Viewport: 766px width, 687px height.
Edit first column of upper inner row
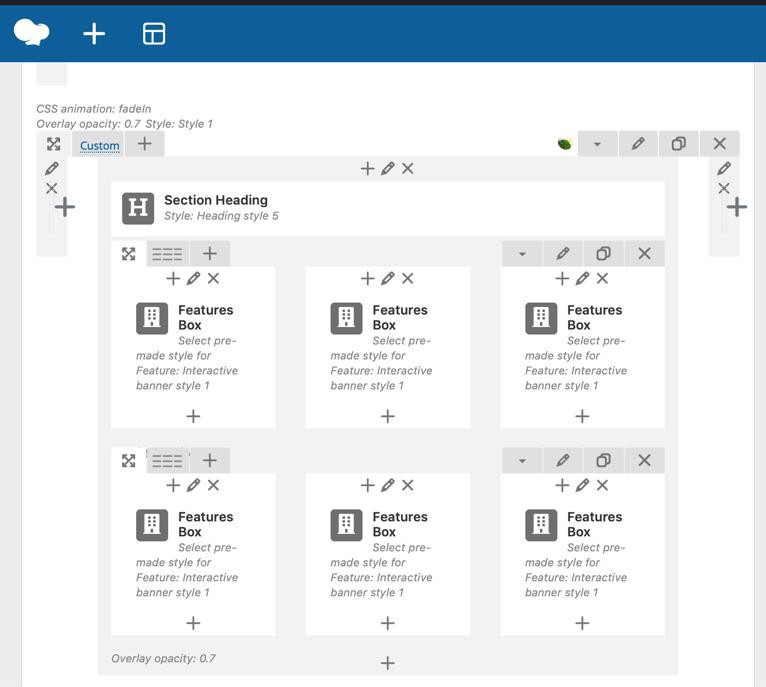[193, 279]
